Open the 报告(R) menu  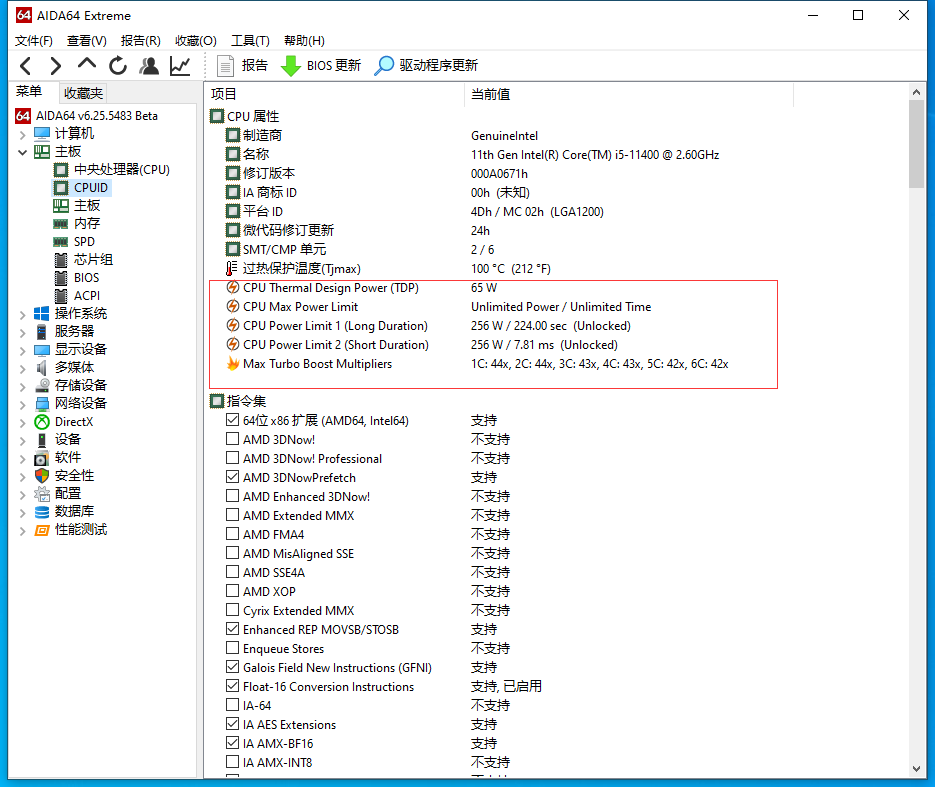pyautogui.click(x=141, y=41)
